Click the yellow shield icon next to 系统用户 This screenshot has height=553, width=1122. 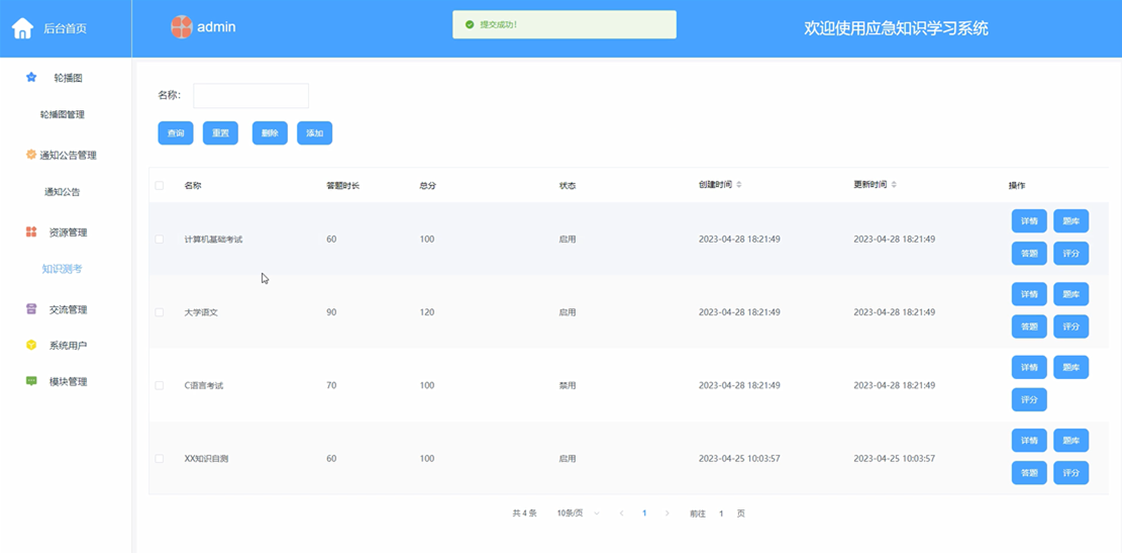coord(31,345)
